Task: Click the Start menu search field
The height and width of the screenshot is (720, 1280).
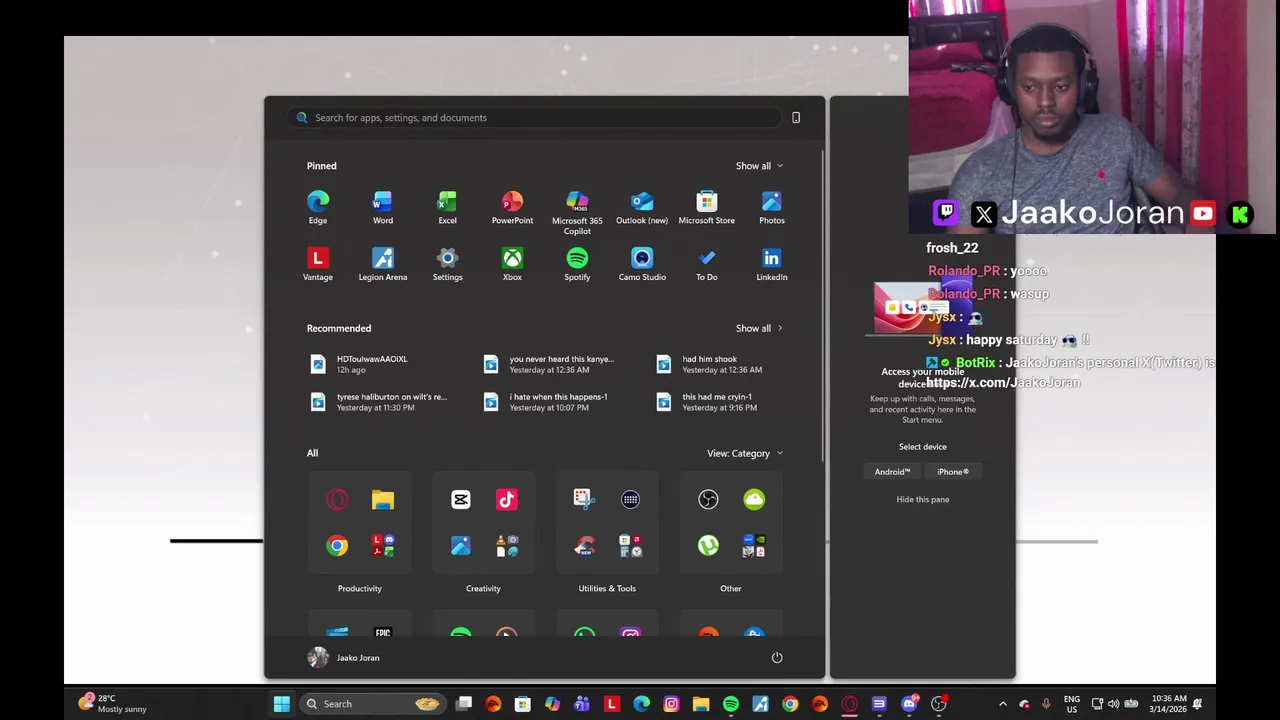Action: (532, 118)
